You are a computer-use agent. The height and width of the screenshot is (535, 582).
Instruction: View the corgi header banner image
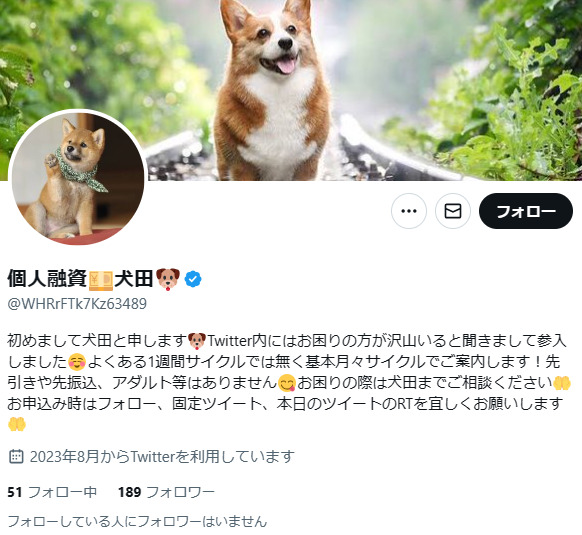(x=291, y=90)
